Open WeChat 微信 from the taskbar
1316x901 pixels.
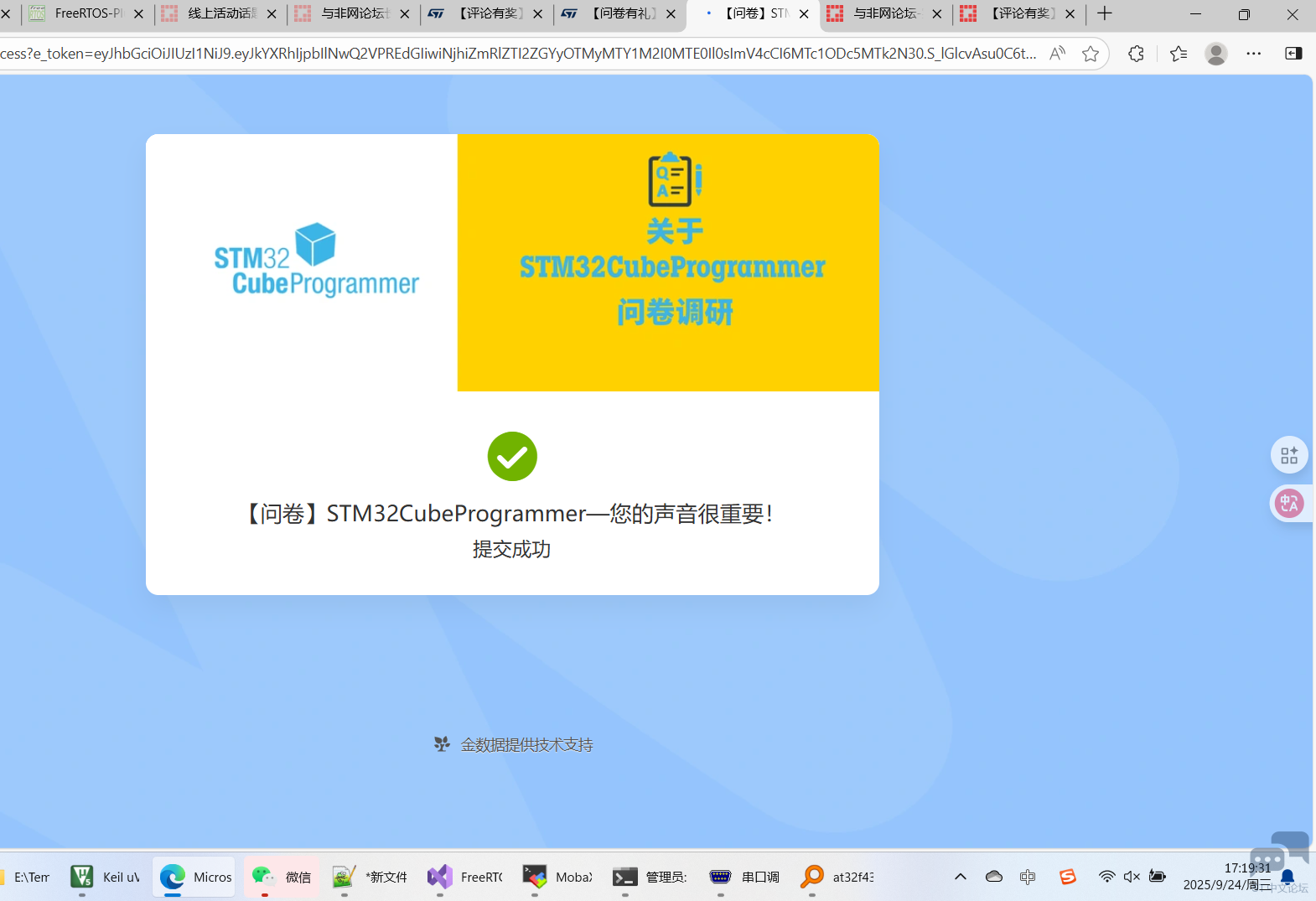[282, 877]
